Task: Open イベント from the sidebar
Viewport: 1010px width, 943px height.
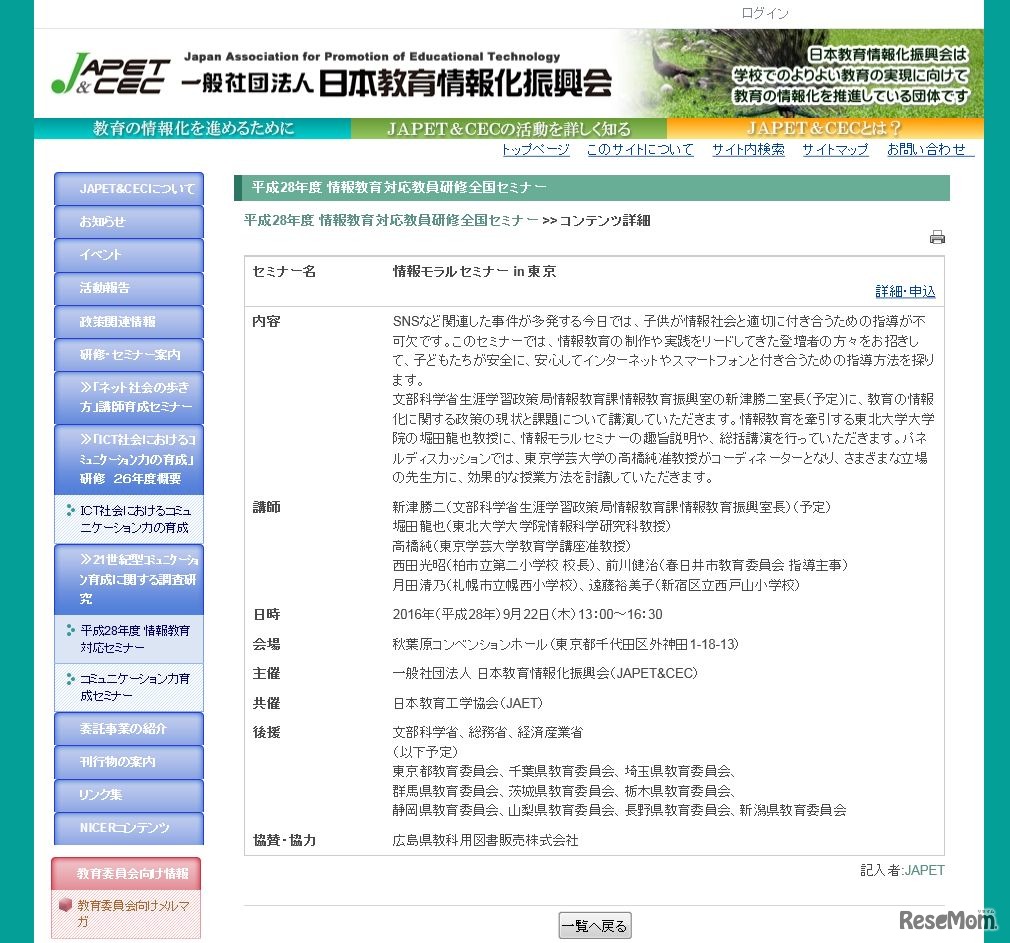Action: pyautogui.click(x=128, y=255)
